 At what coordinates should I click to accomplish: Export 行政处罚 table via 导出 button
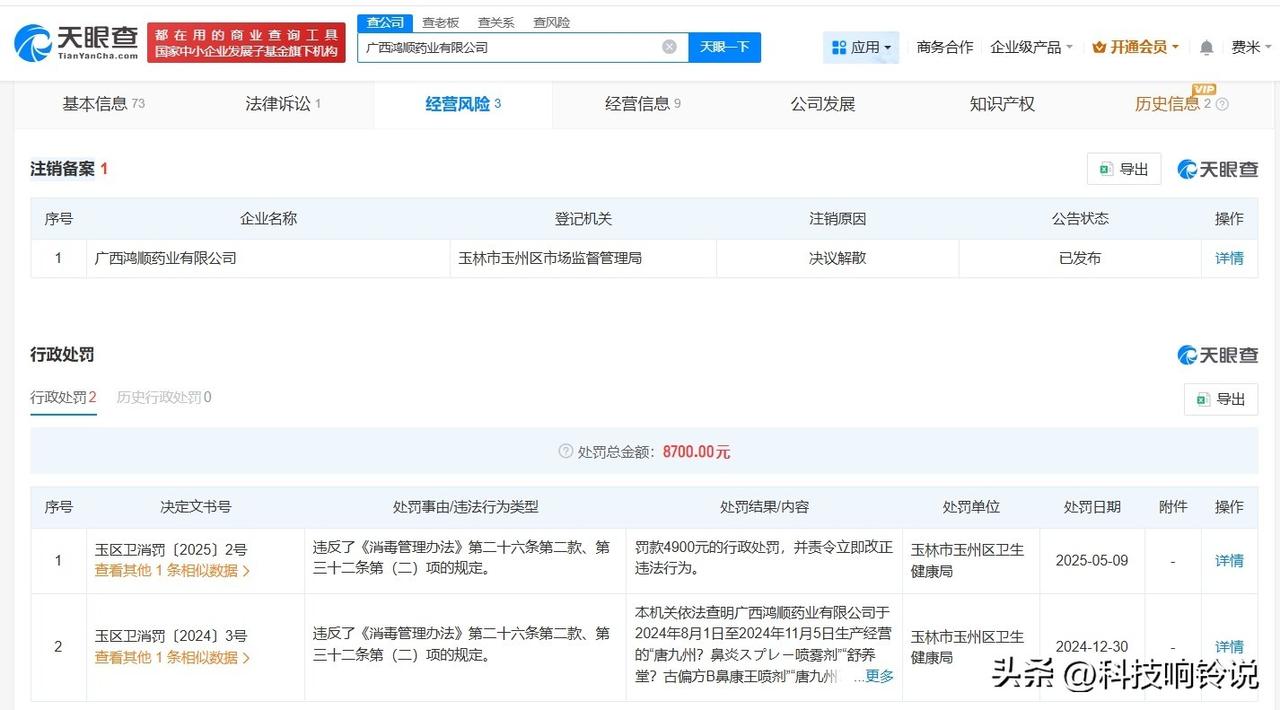click(1221, 399)
